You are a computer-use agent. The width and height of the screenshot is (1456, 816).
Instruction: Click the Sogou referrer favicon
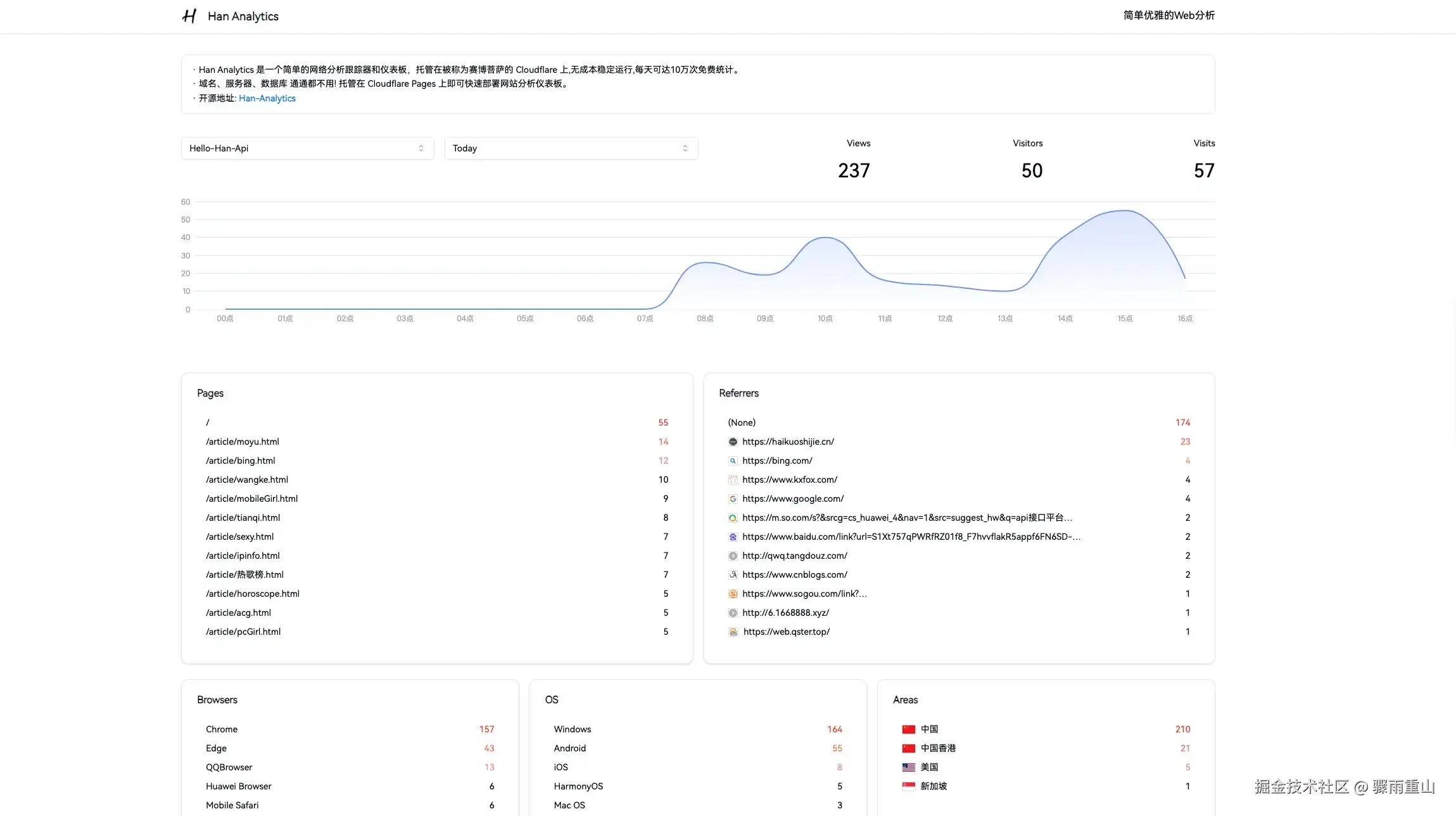click(x=733, y=594)
